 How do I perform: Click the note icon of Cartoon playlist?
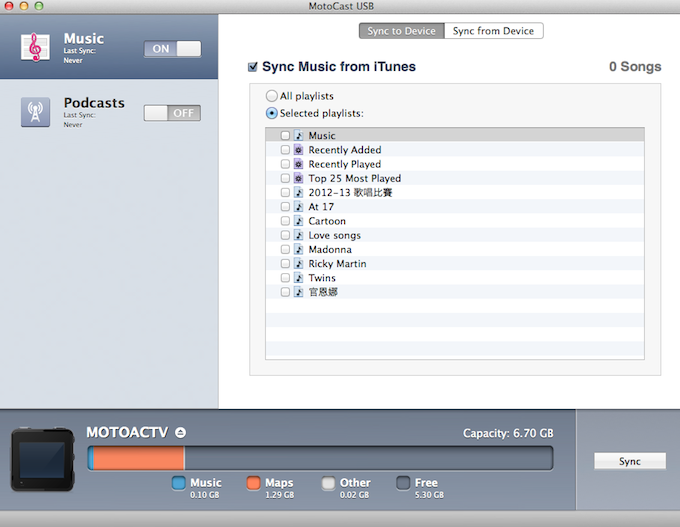point(298,221)
